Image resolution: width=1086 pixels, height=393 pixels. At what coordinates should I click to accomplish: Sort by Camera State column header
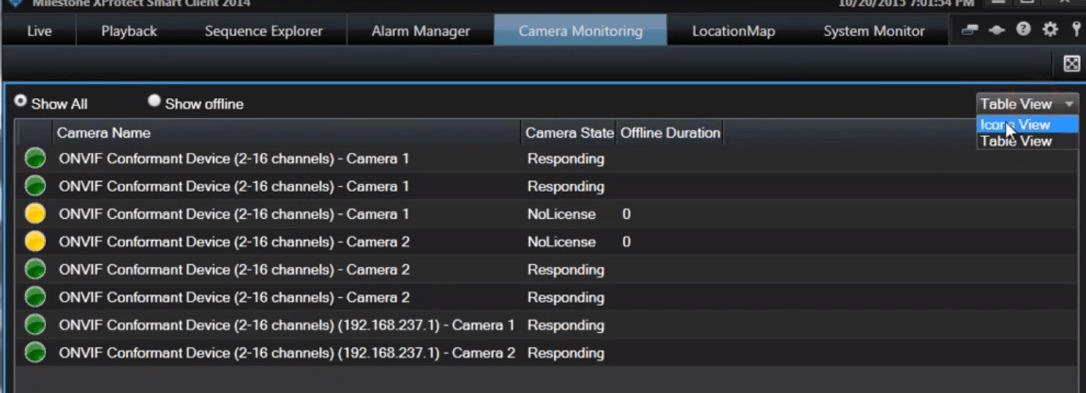tap(569, 132)
